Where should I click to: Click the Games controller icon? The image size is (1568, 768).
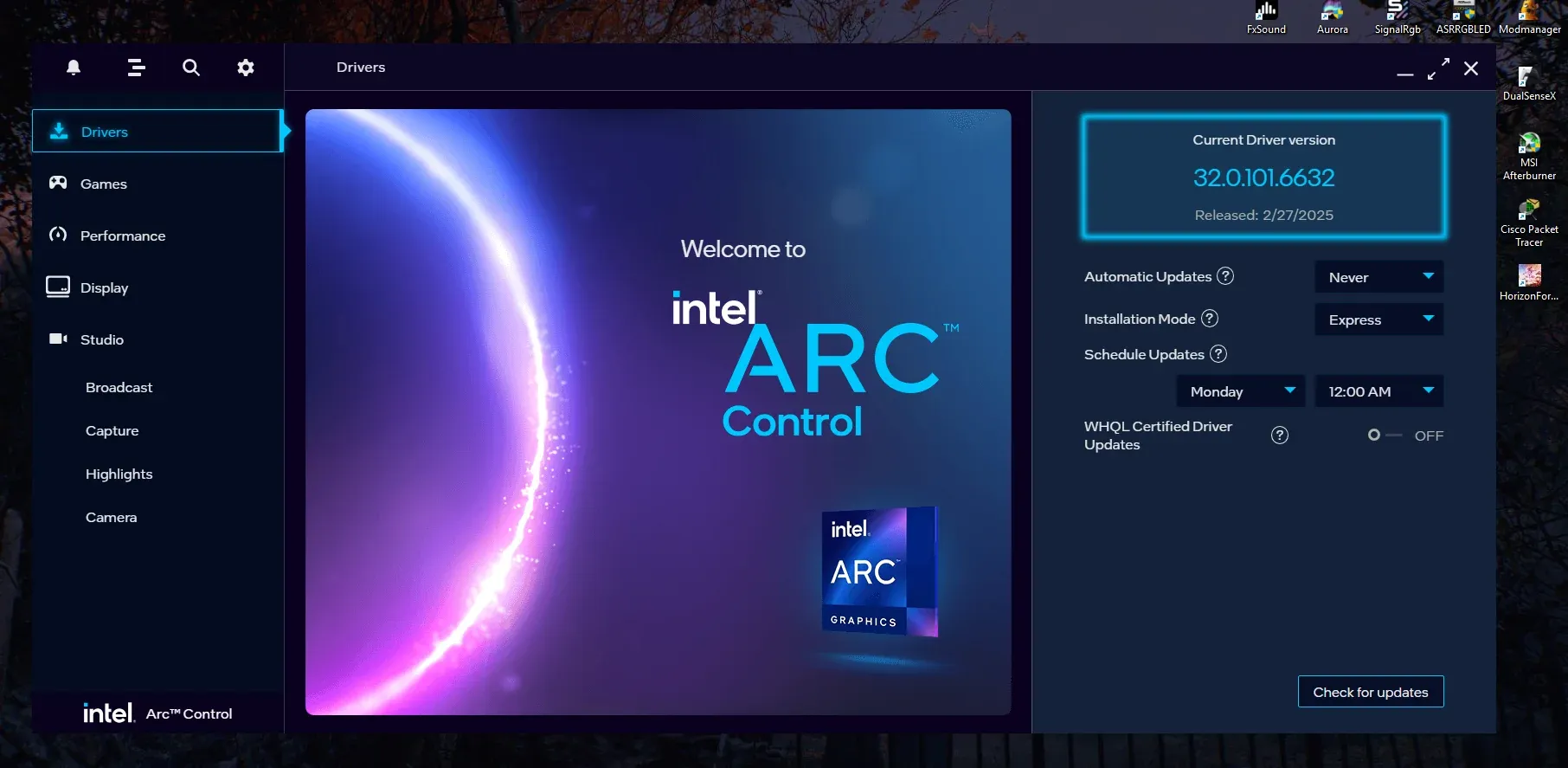pyautogui.click(x=58, y=183)
